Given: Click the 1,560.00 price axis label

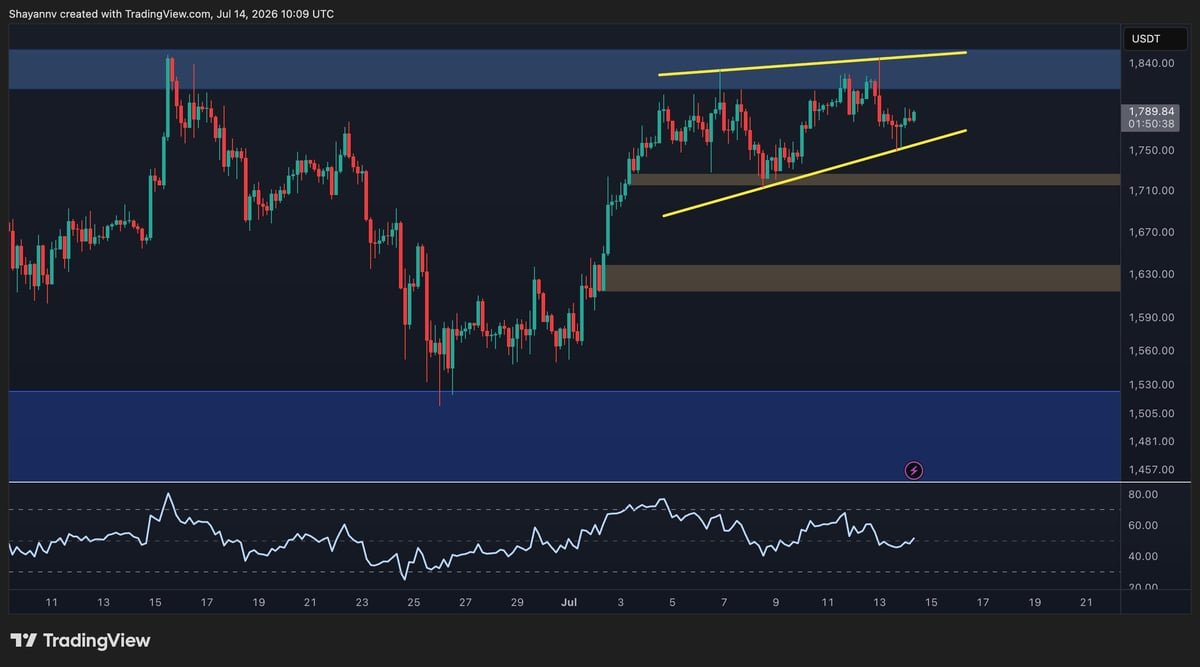Looking at the screenshot, I should click(1151, 351).
